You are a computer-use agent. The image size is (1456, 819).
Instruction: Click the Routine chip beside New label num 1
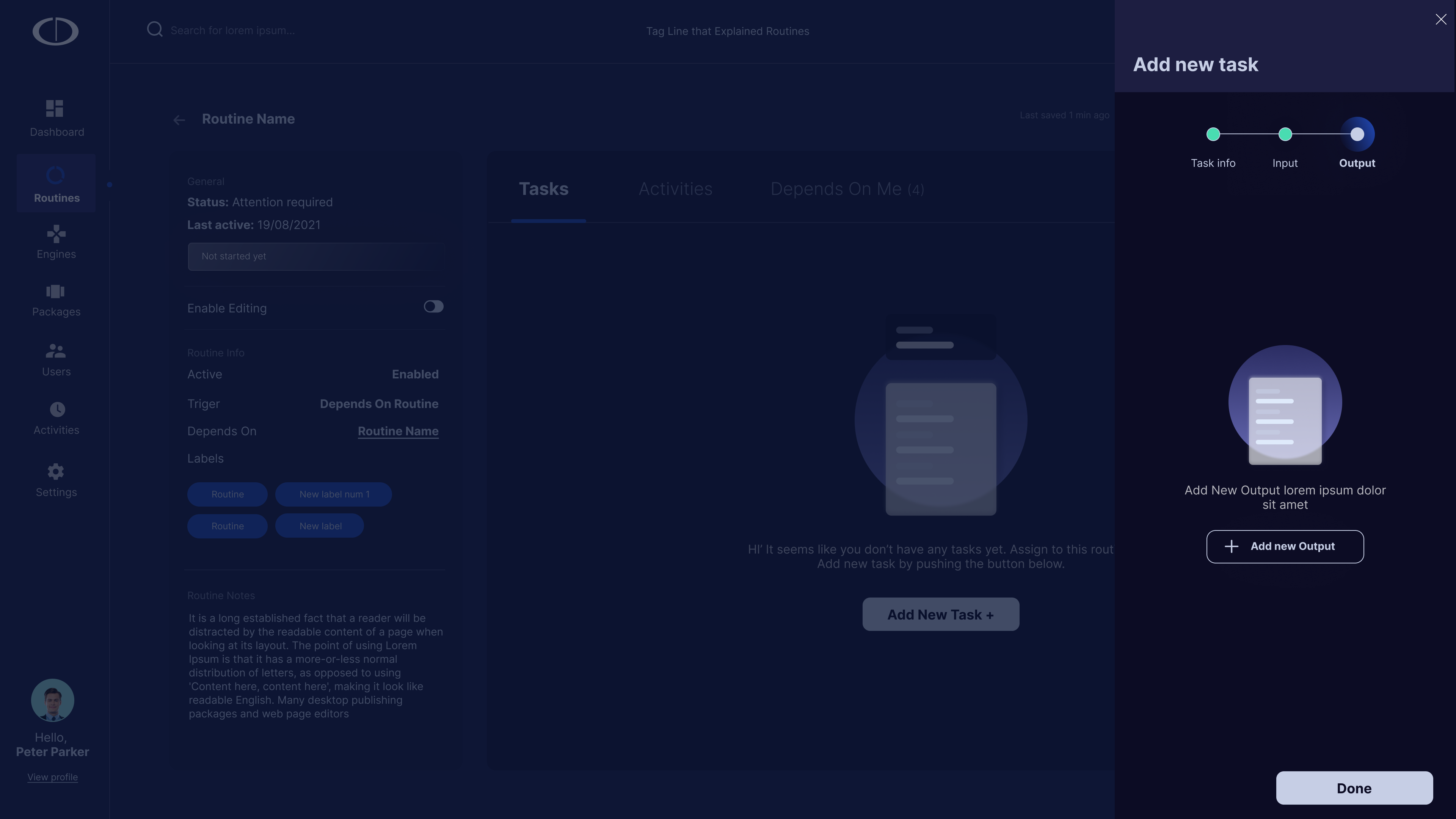[x=227, y=494]
